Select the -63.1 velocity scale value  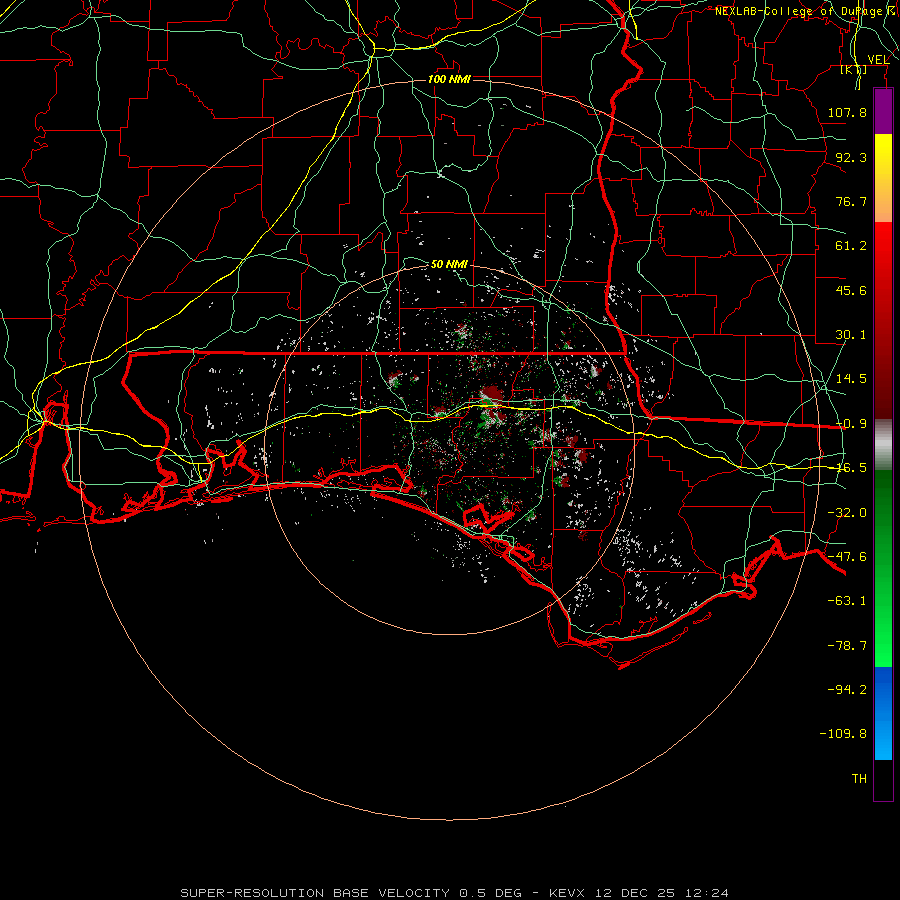[x=847, y=601]
